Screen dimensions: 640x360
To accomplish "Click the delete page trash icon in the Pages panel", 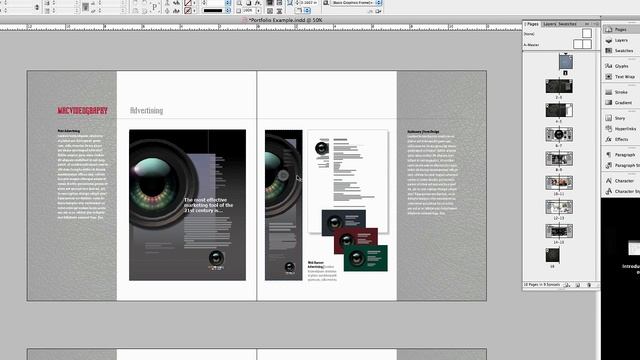I will [589, 285].
